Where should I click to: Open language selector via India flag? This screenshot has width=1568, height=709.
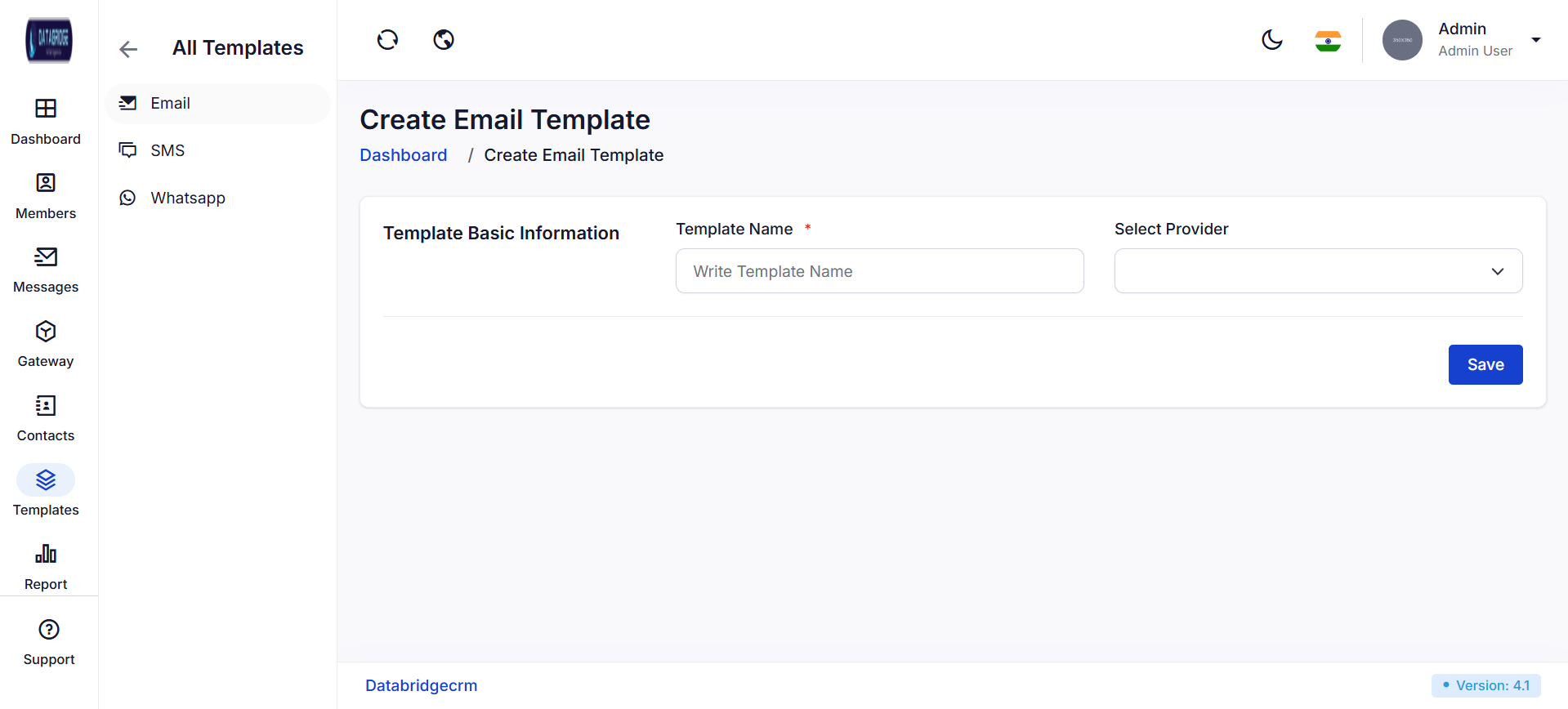pos(1328,40)
